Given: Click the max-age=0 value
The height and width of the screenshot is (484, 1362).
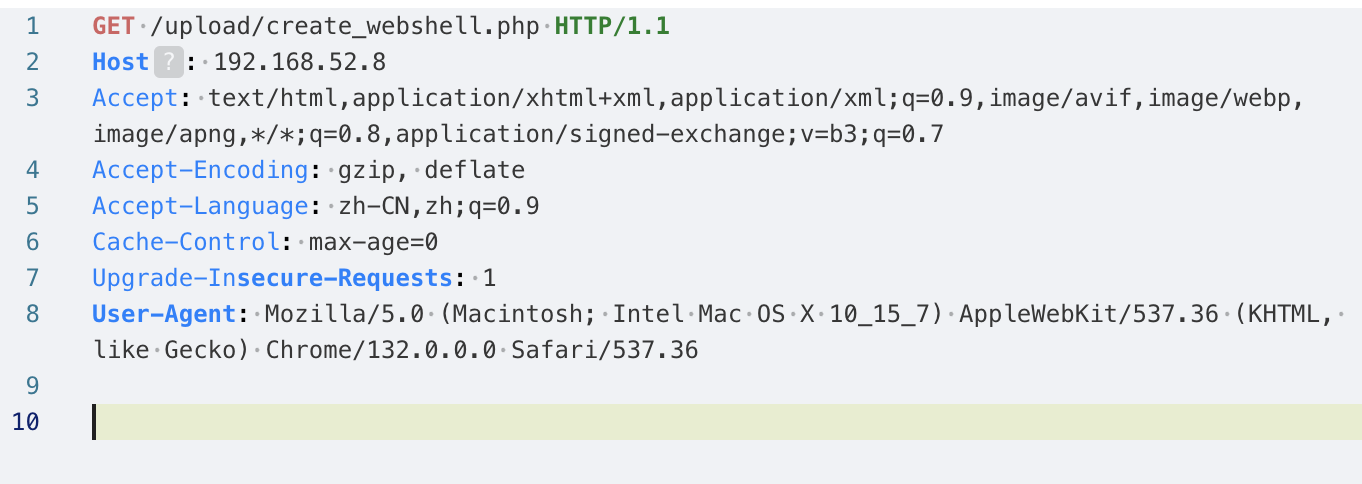Looking at the screenshot, I should coord(374,242).
